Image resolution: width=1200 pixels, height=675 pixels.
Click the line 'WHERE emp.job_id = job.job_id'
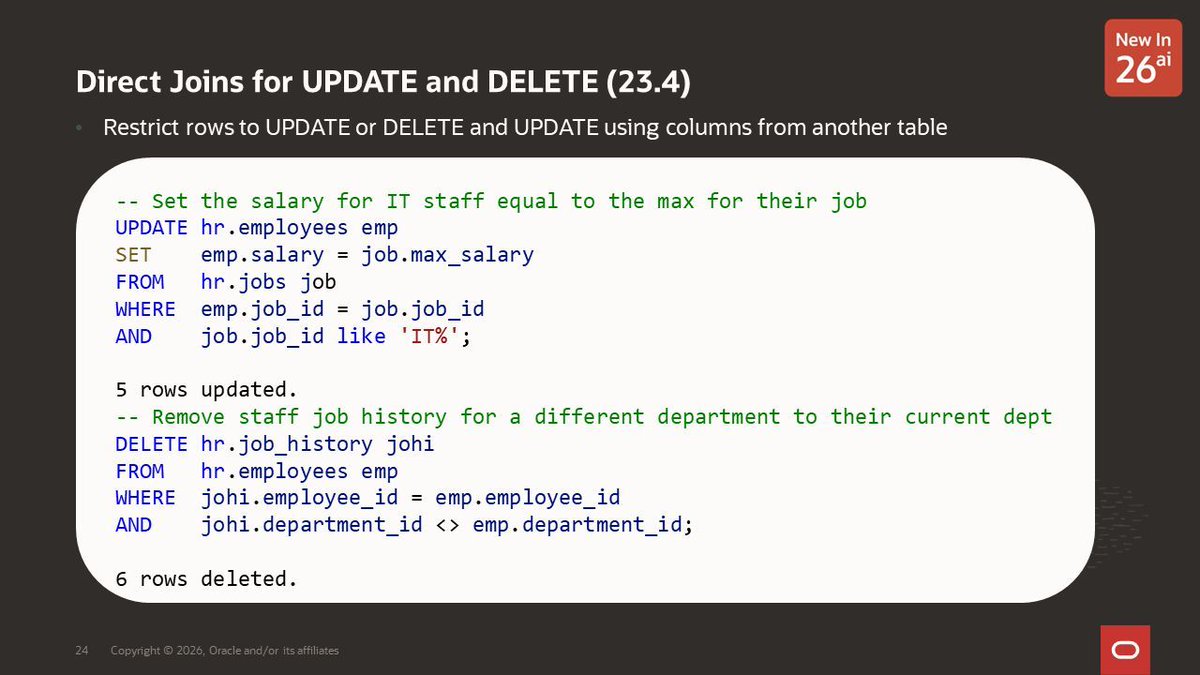300,309
